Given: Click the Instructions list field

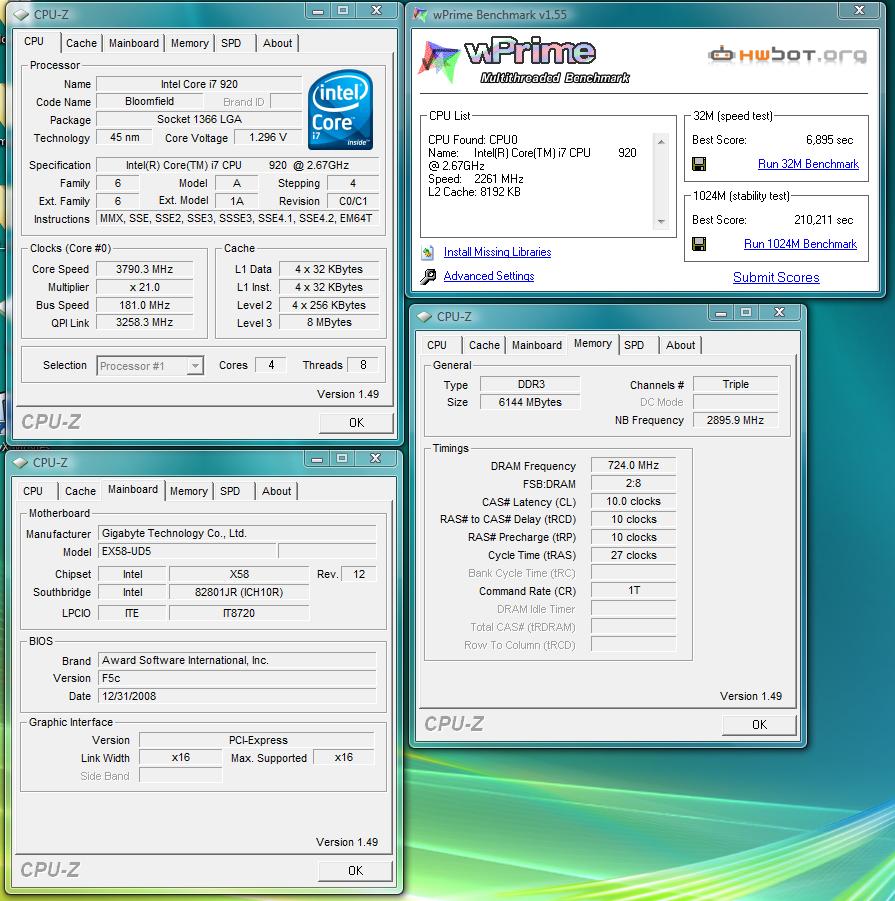Looking at the screenshot, I should [237, 219].
